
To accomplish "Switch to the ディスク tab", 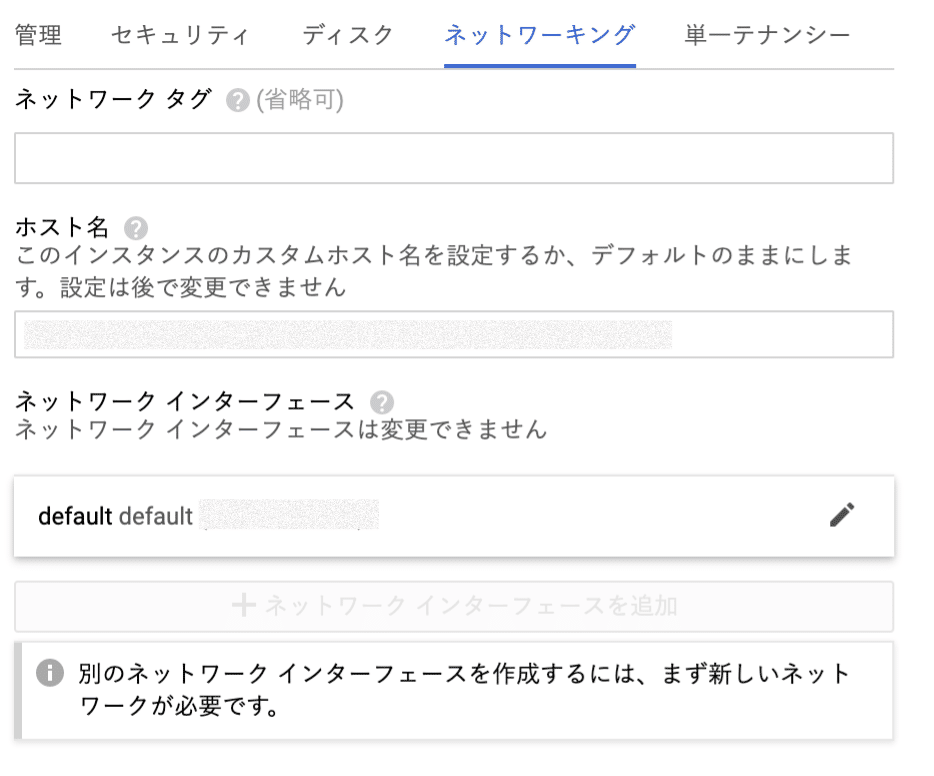I will [x=345, y=34].
